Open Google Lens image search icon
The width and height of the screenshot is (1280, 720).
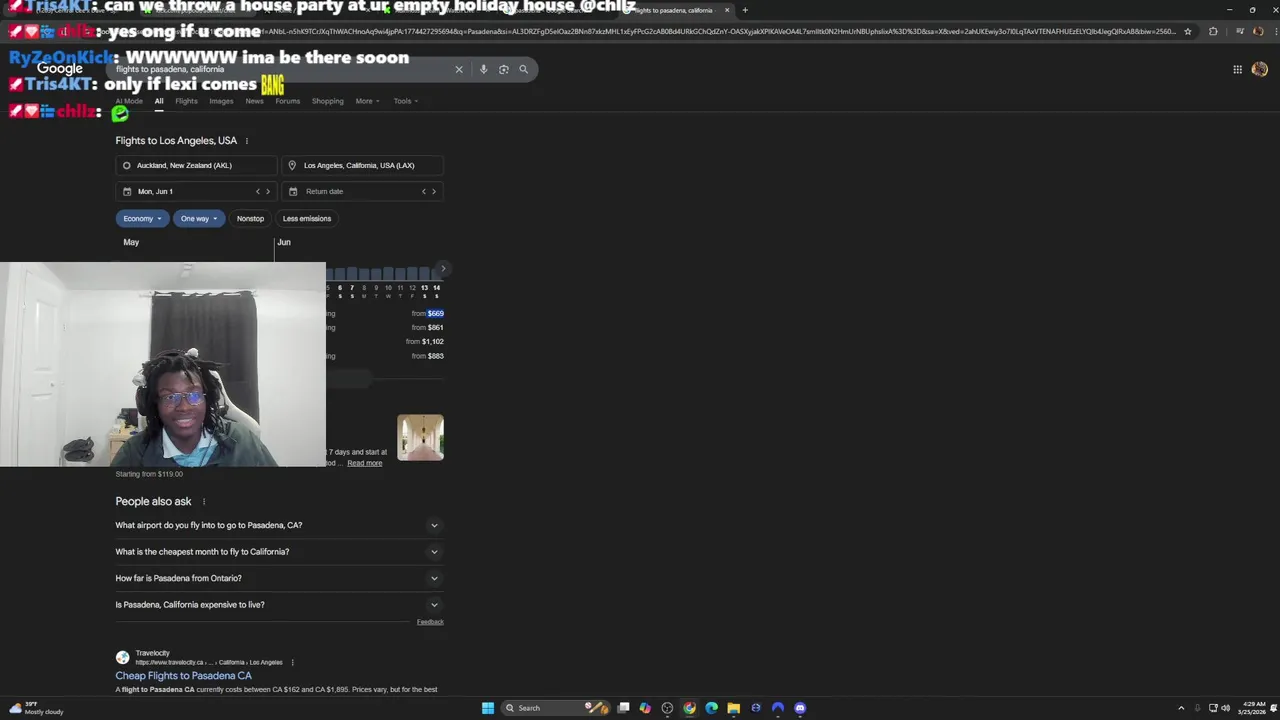[x=504, y=69]
